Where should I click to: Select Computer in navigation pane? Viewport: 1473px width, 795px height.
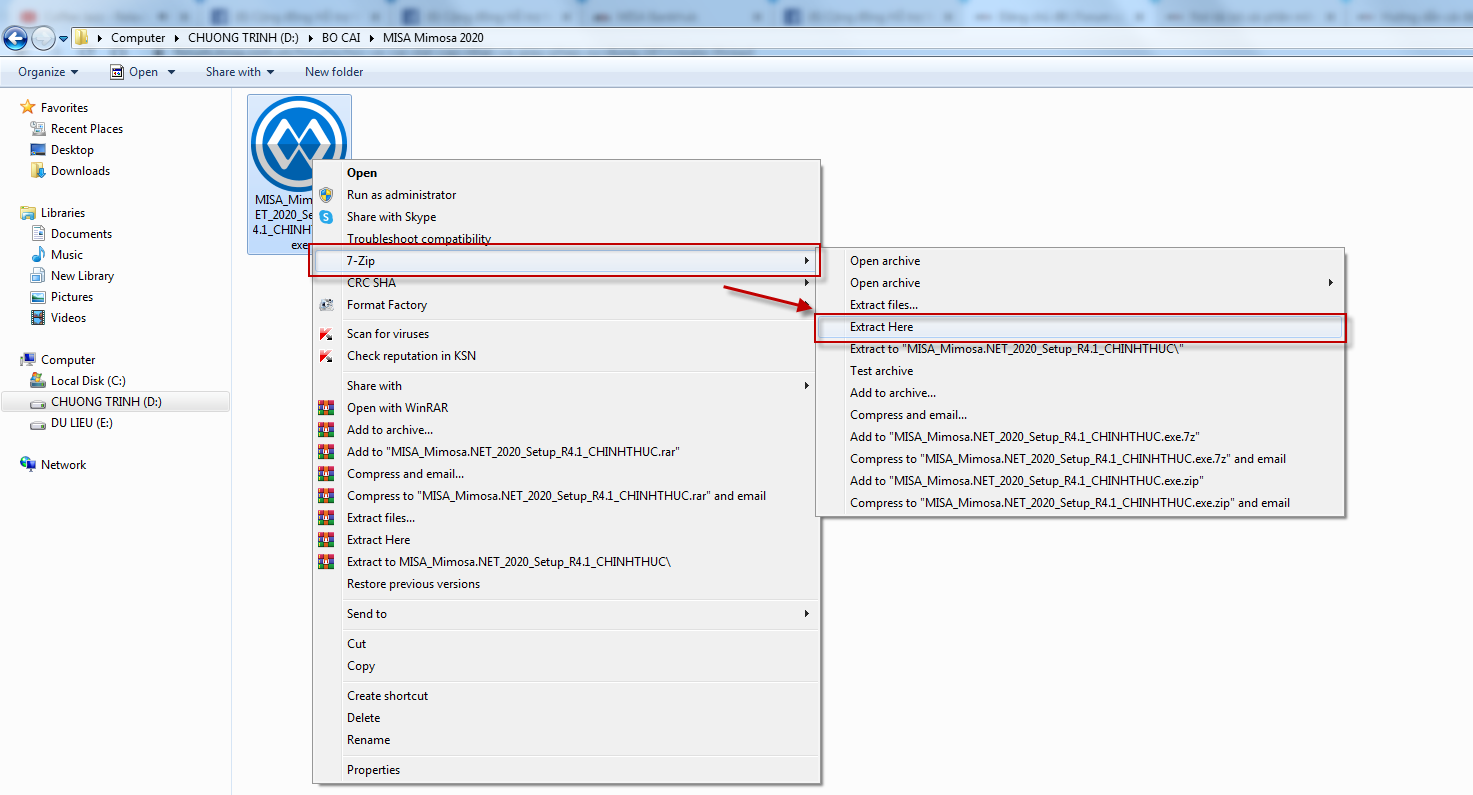pyautogui.click(x=68, y=360)
